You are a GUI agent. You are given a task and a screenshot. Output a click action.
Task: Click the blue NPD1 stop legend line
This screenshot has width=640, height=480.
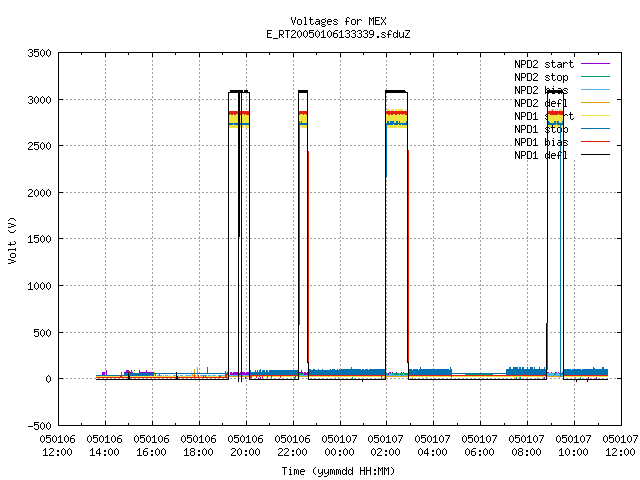[596, 129]
